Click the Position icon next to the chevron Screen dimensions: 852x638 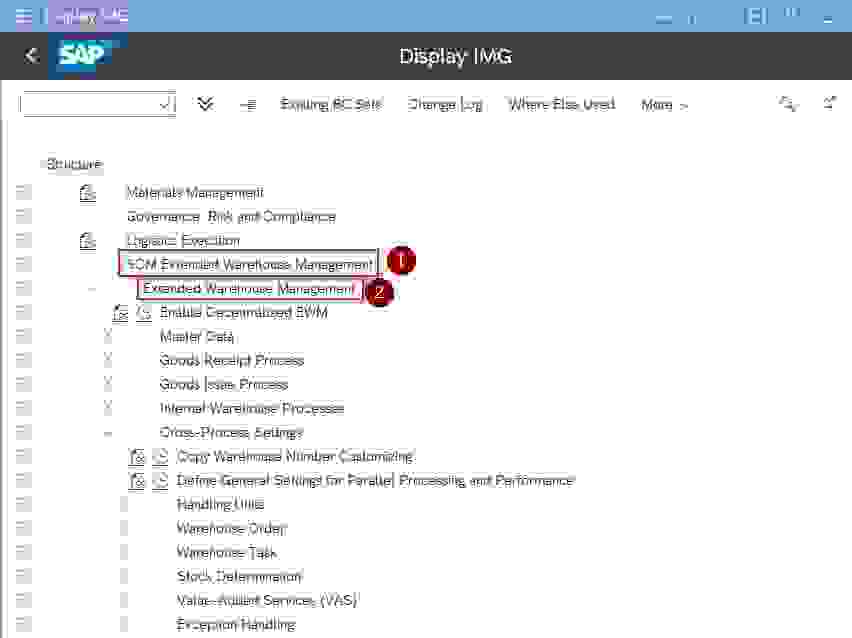[x=246, y=104]
